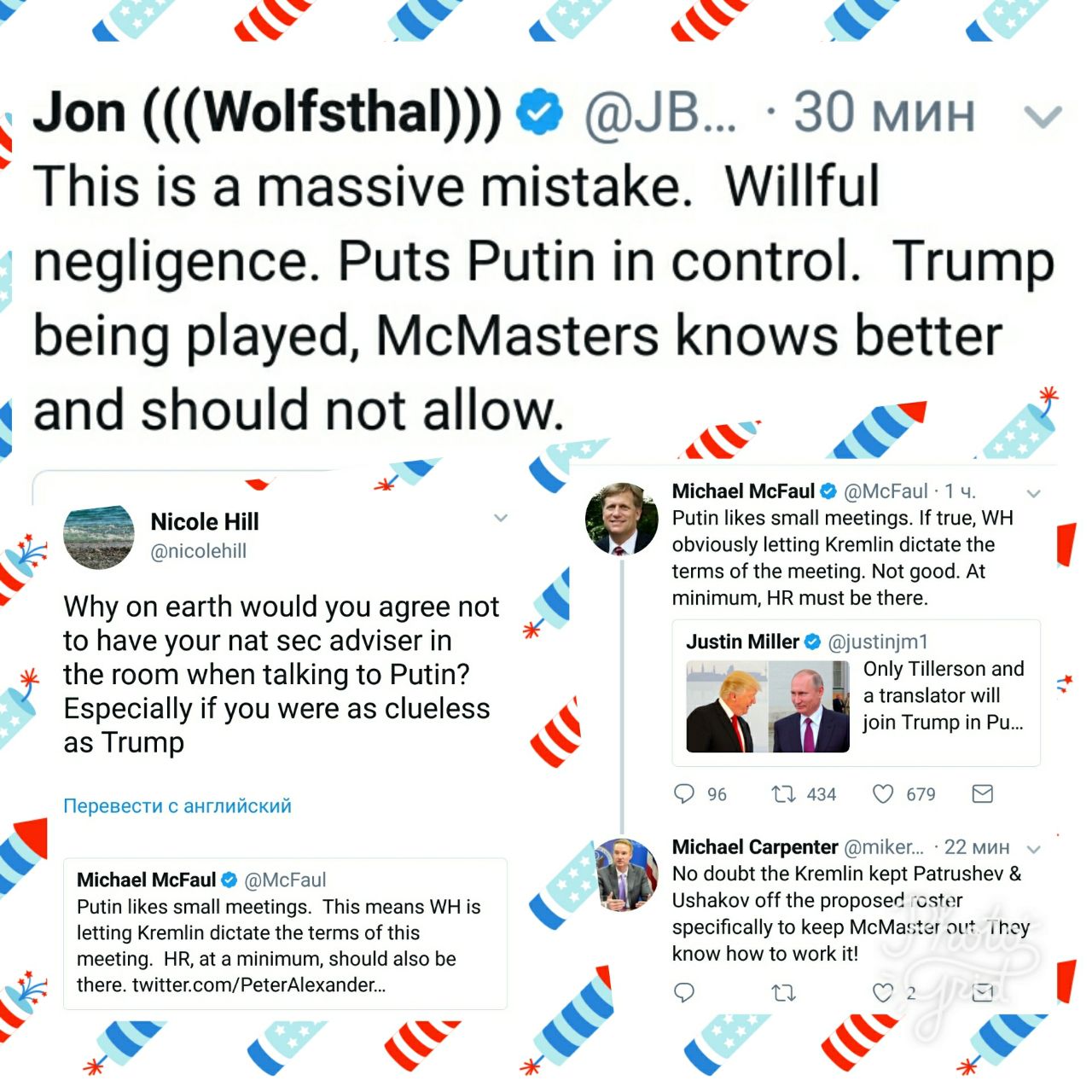
Task: Open direct message envelope under McFaul's tweet
Action: pos(983,794)
